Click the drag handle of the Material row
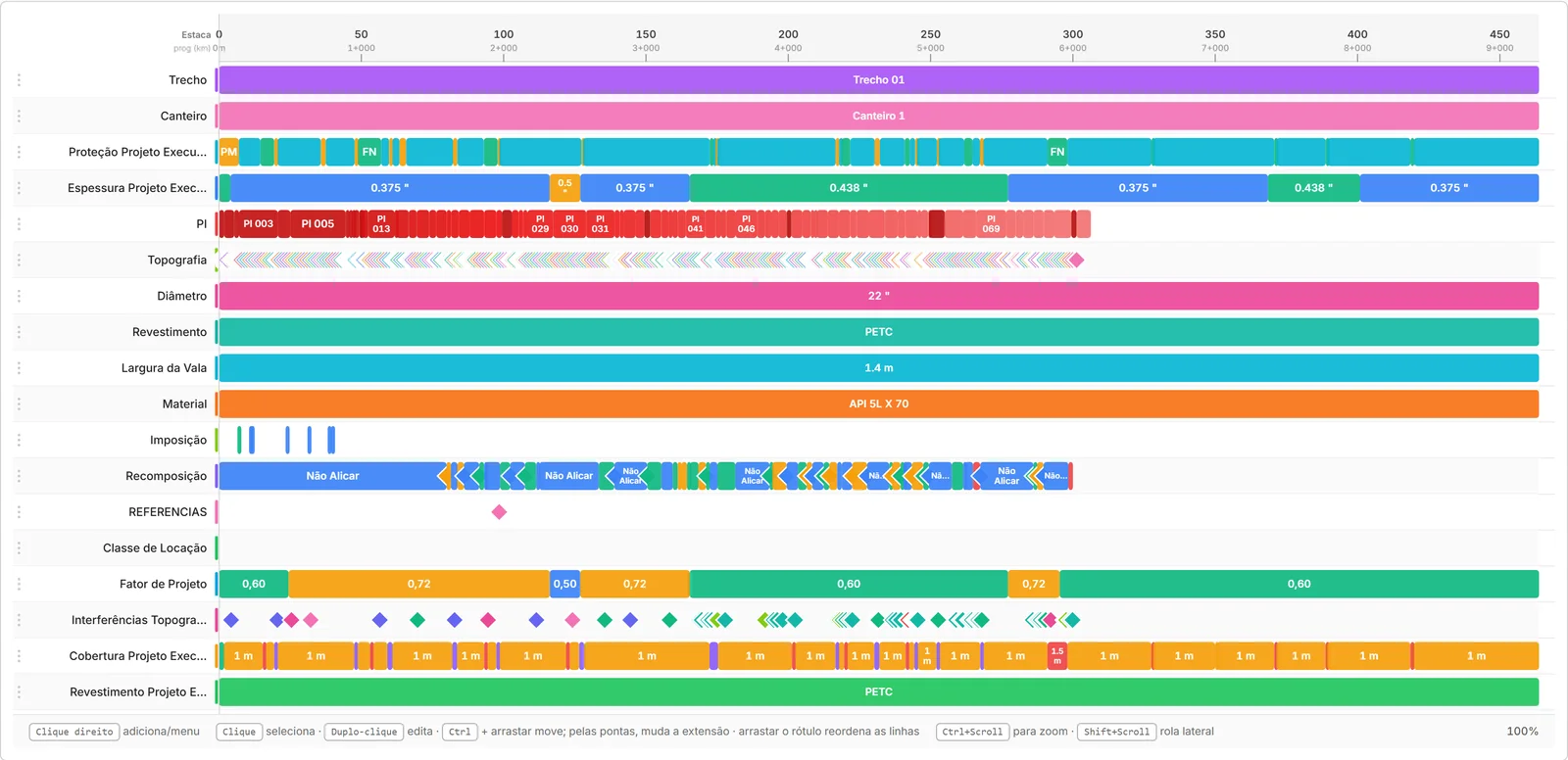This screenshot has height=760, width=1568. (x=19, y=404)
